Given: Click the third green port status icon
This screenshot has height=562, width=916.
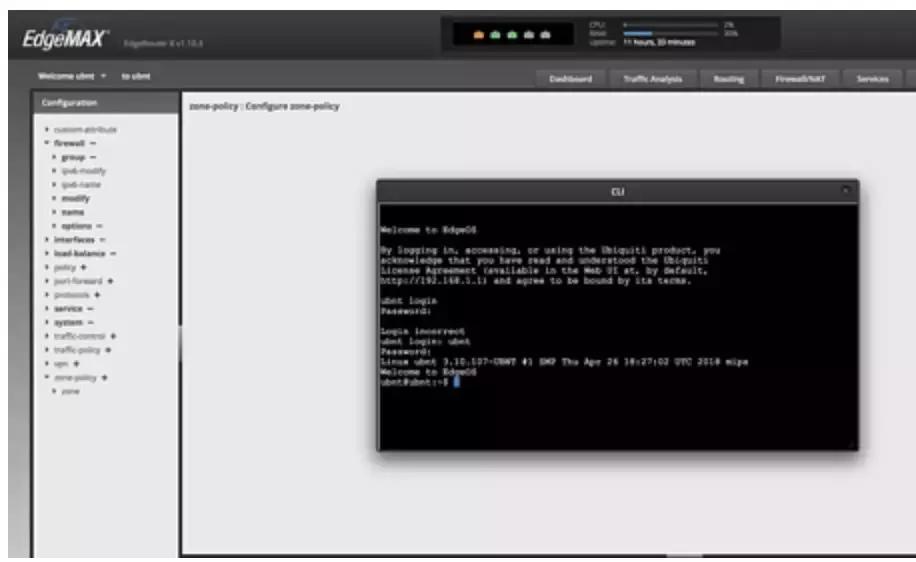Looking at the screenshot, I should click(x=512, y=35).
